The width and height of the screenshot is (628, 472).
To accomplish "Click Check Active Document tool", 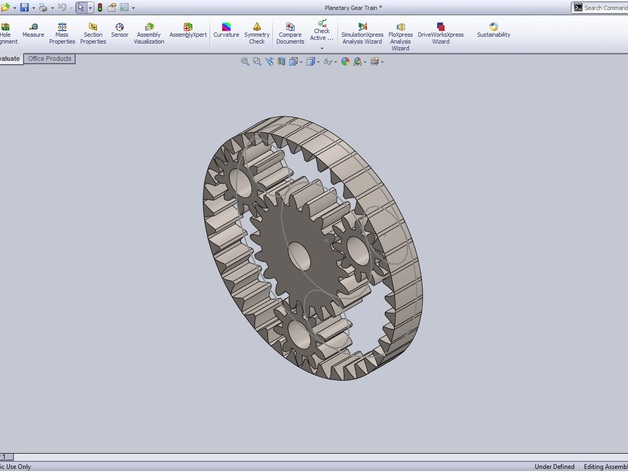I will 322,30.
